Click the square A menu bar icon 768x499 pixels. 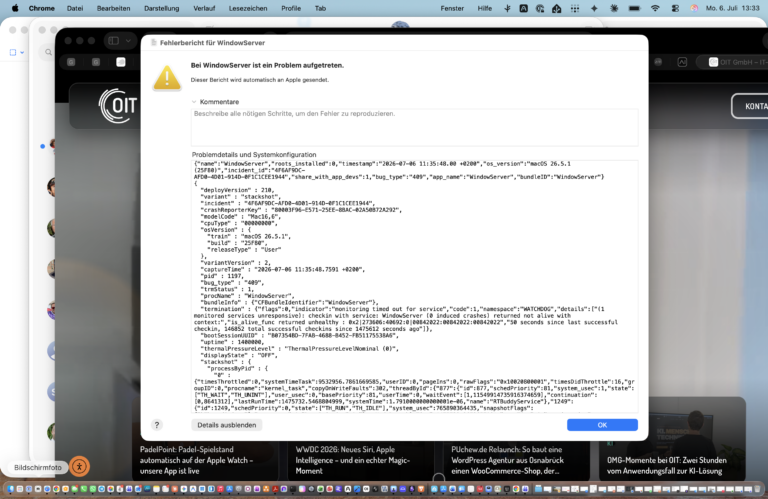tap(523, 8)
